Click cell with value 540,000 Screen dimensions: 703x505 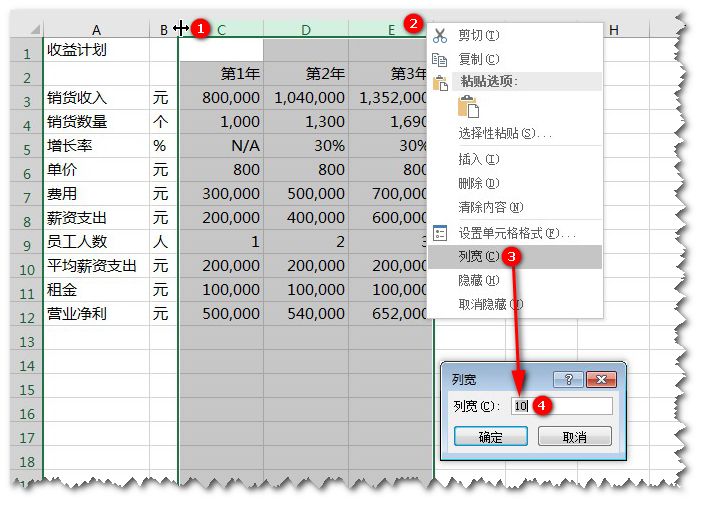[x=306, y=313]
